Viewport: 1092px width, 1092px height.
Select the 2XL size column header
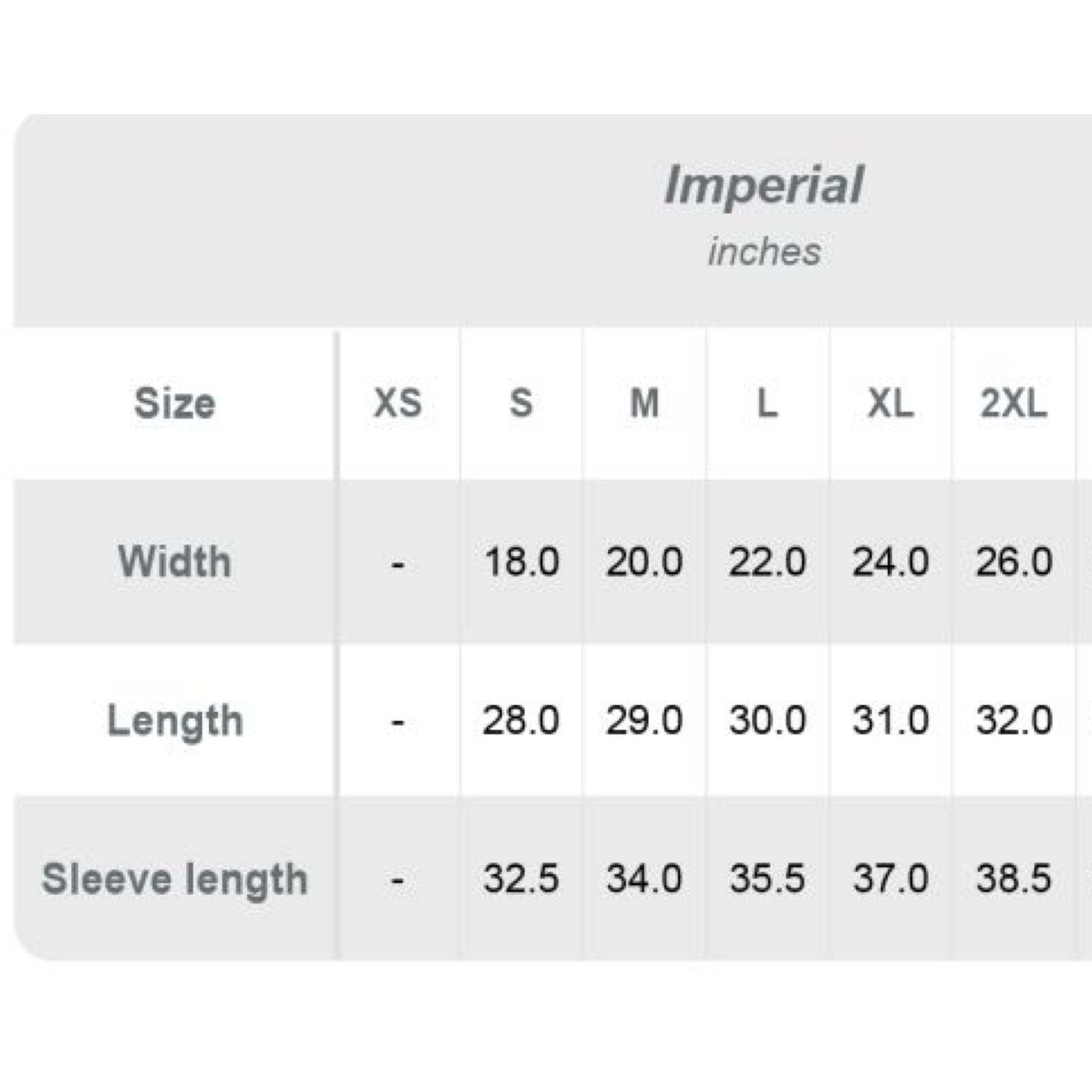(1014, 403)
